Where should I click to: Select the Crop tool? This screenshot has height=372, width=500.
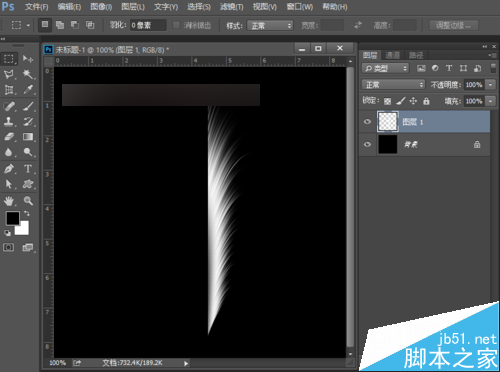pyautogui.click(x=9, y=89)
